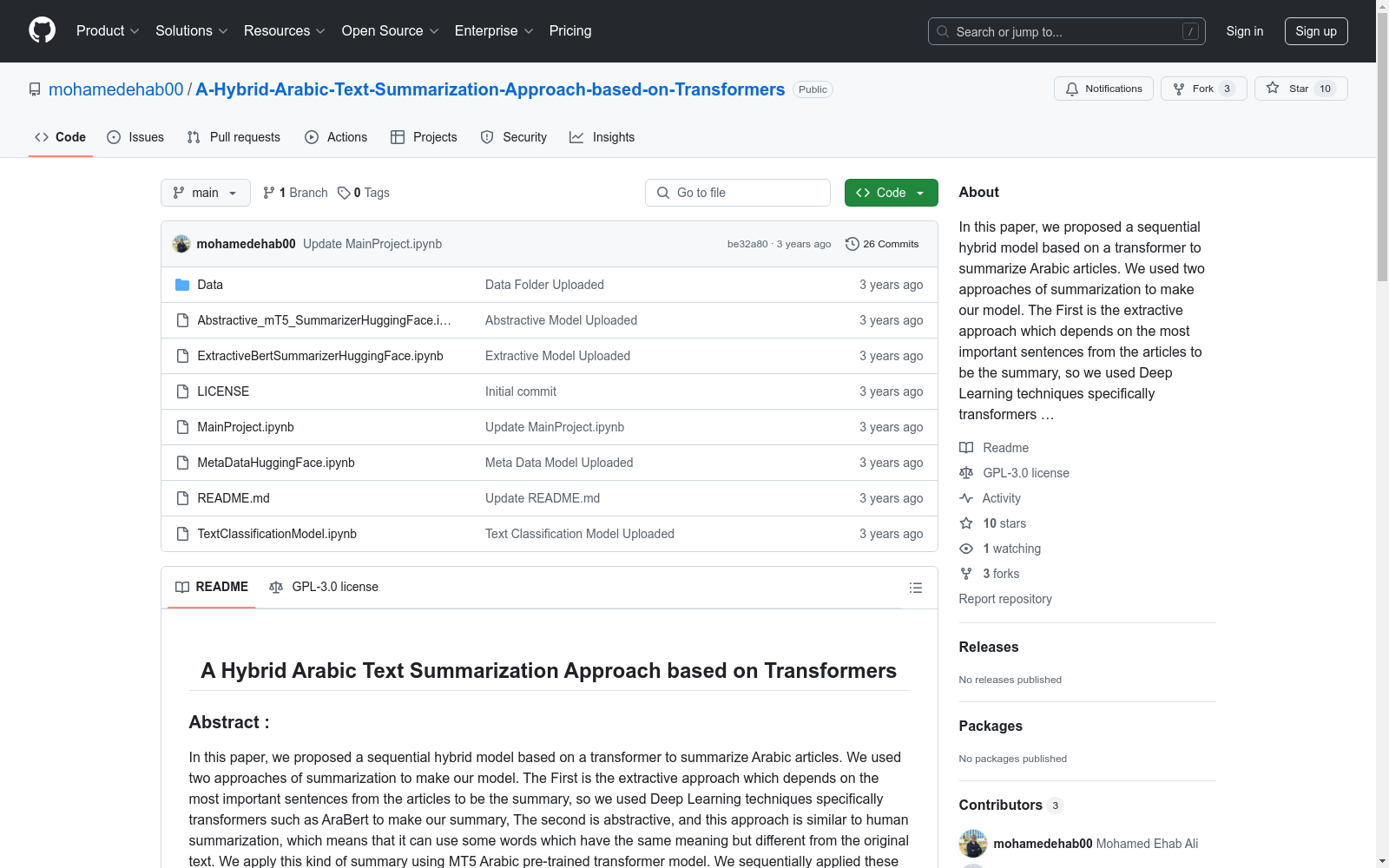Viewport: 1389px width, 868px height.
Task: Click the bell icon in Notifications
Action: click(x=1072, y=89)
